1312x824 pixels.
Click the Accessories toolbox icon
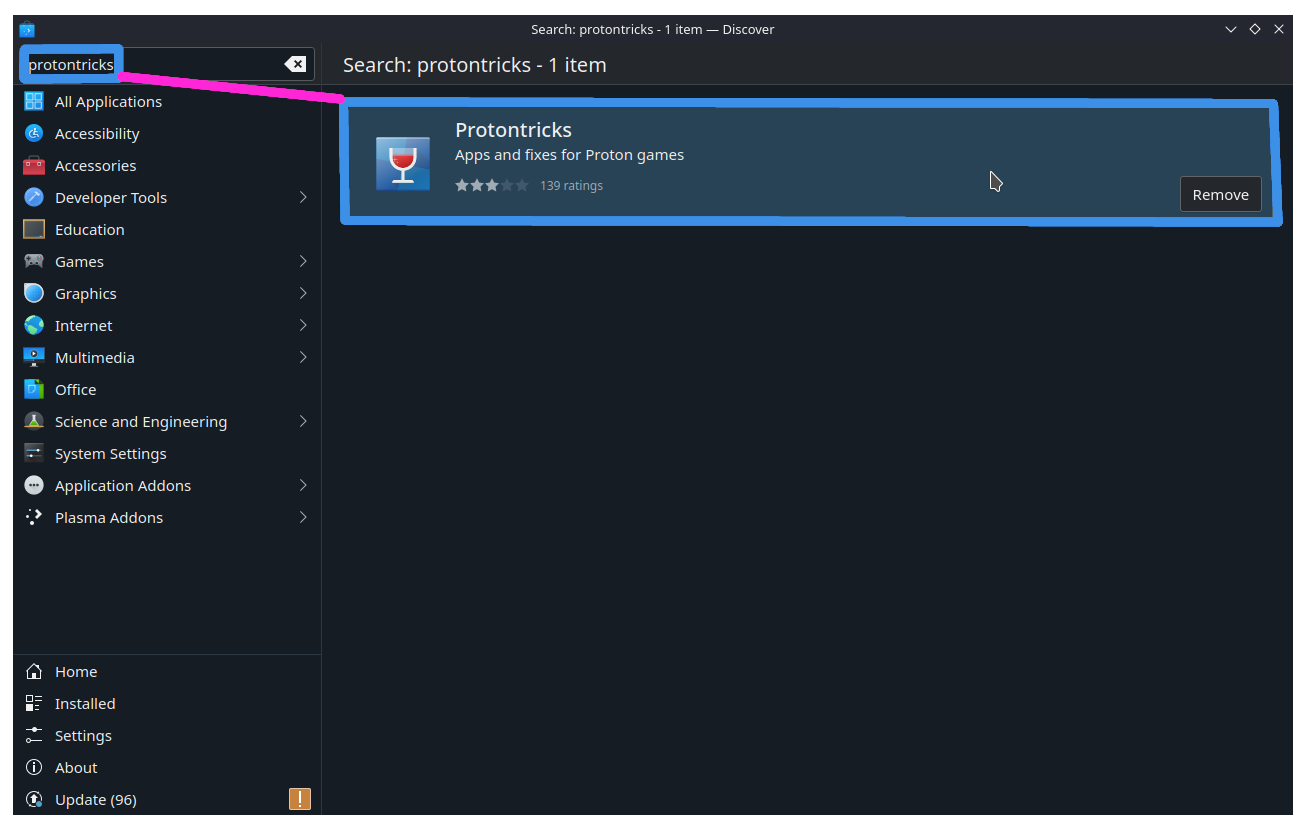click(x=34, y=165)
